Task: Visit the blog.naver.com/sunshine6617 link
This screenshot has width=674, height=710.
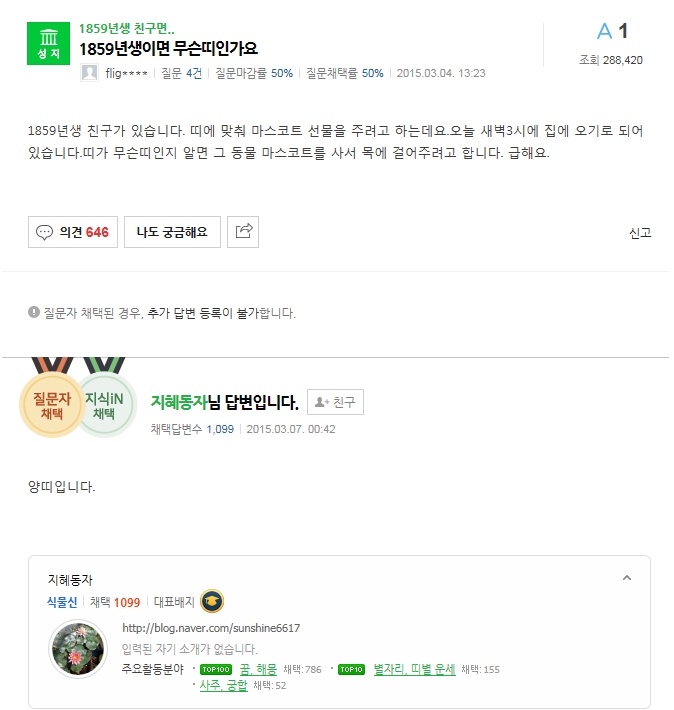Action: coord(211,628)
